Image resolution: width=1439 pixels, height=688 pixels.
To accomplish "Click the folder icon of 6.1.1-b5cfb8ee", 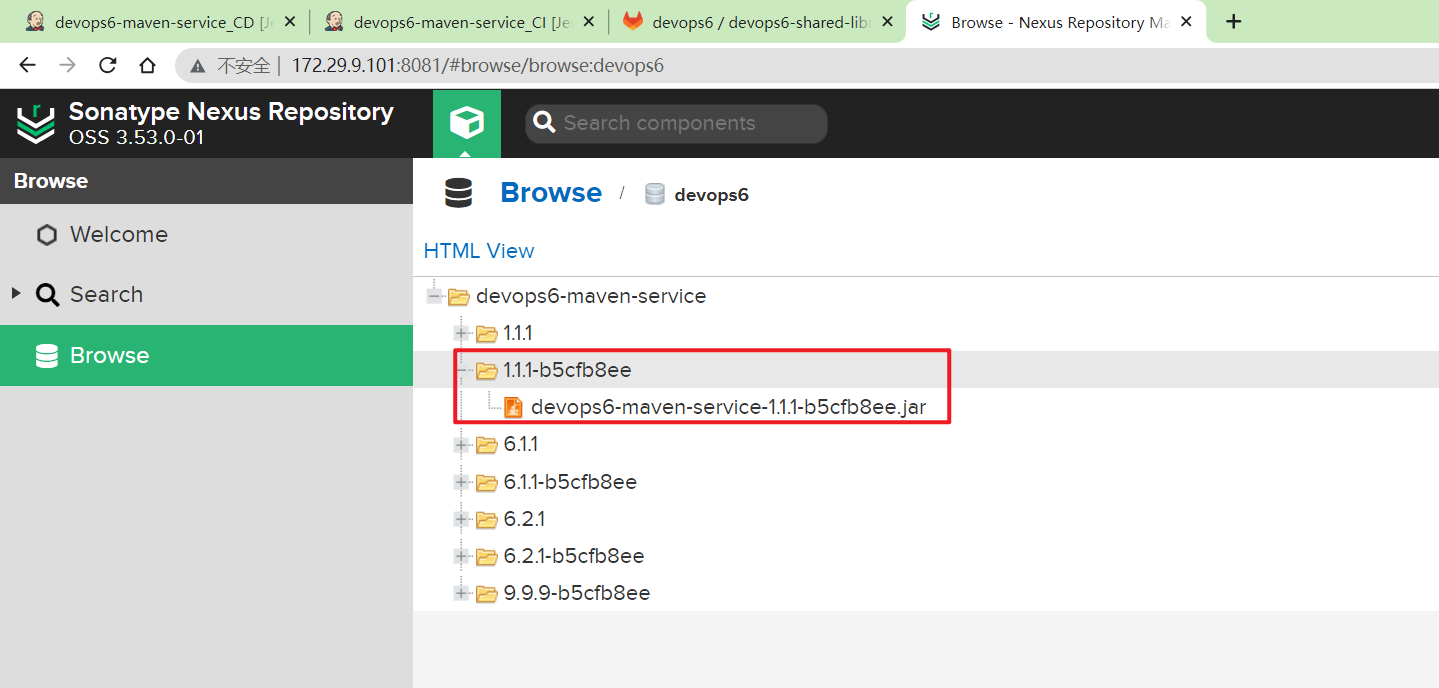I will 487,483.
